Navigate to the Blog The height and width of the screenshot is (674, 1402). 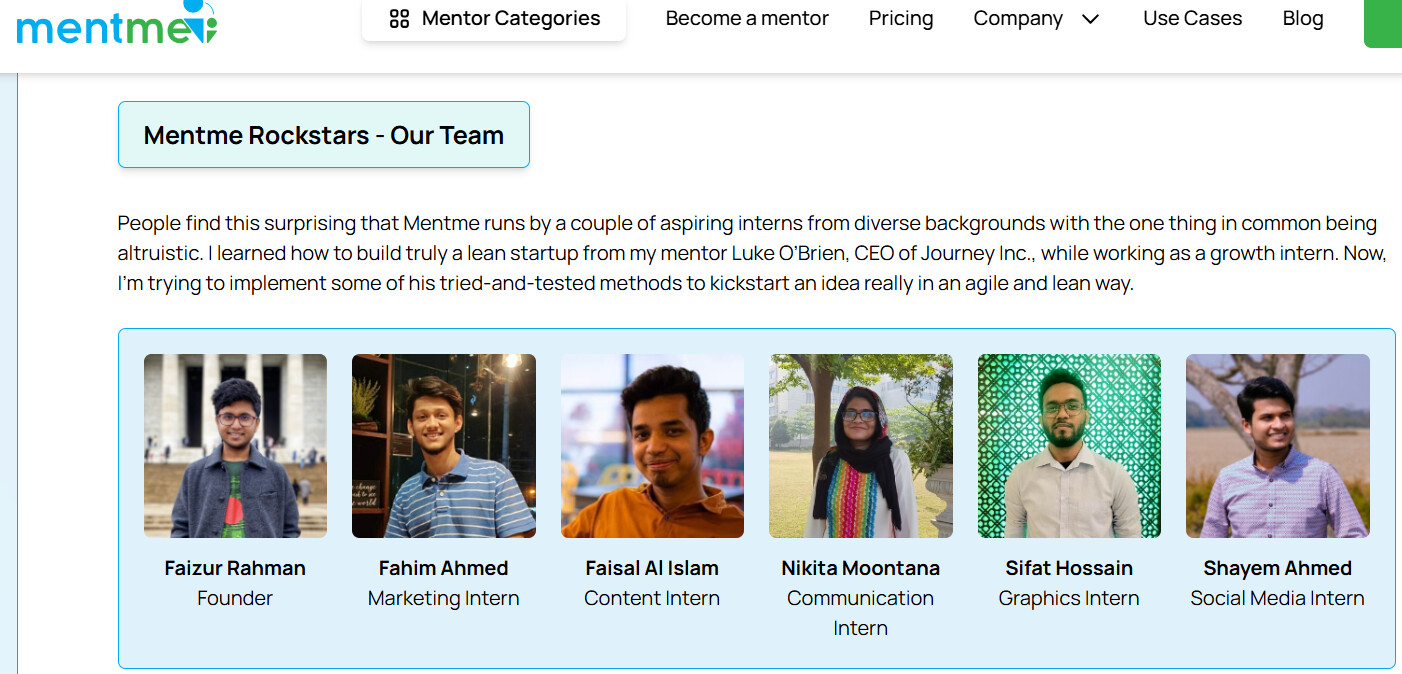coord(1303,19)
